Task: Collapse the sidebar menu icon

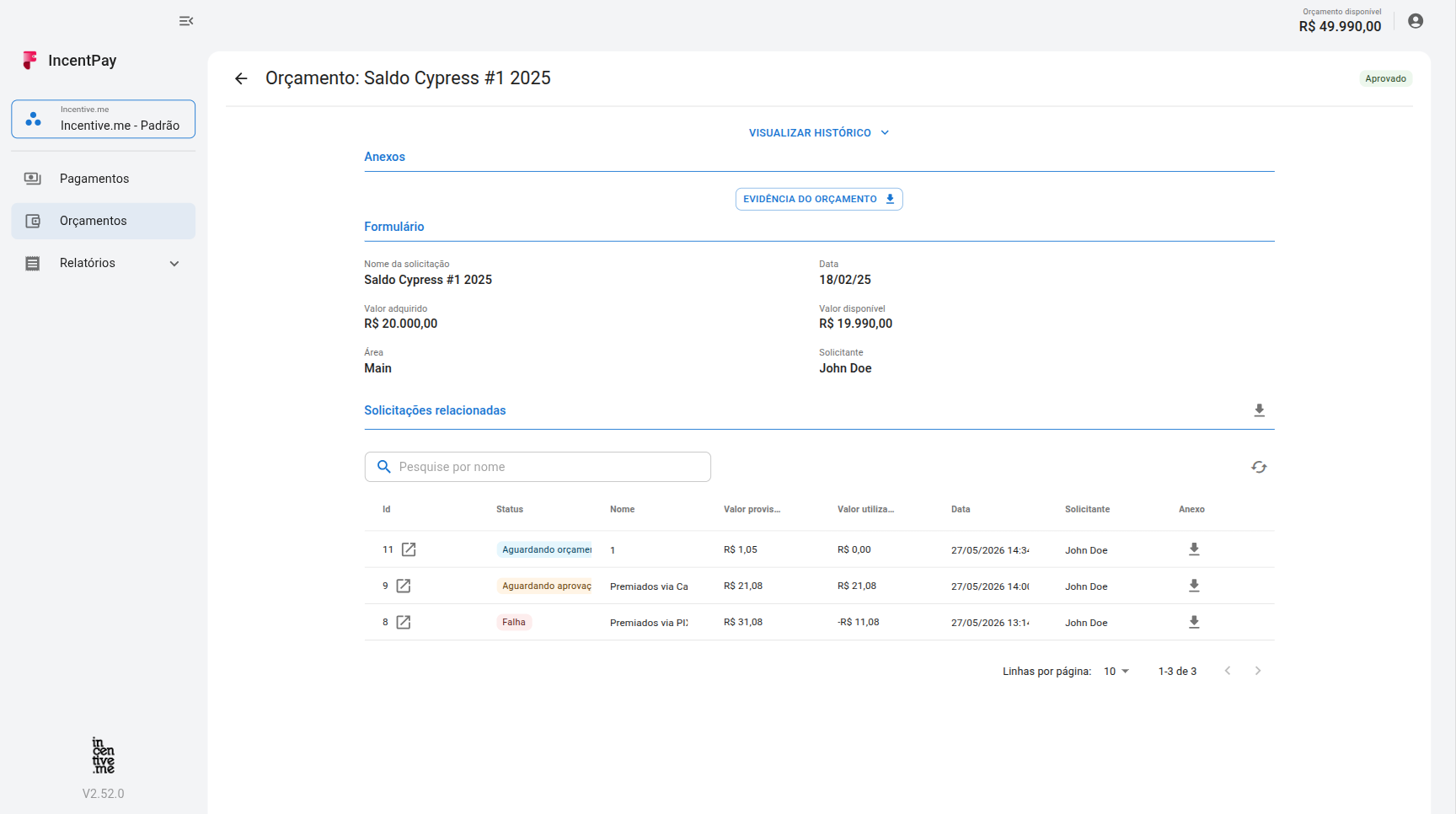Action: (x=186, y=21)
